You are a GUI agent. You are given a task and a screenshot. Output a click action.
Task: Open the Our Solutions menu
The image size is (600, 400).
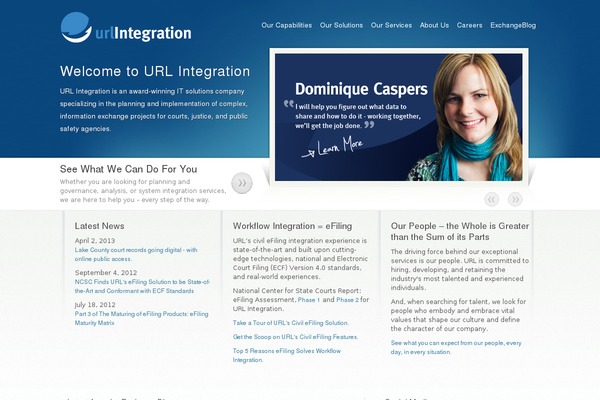(341, 25)
